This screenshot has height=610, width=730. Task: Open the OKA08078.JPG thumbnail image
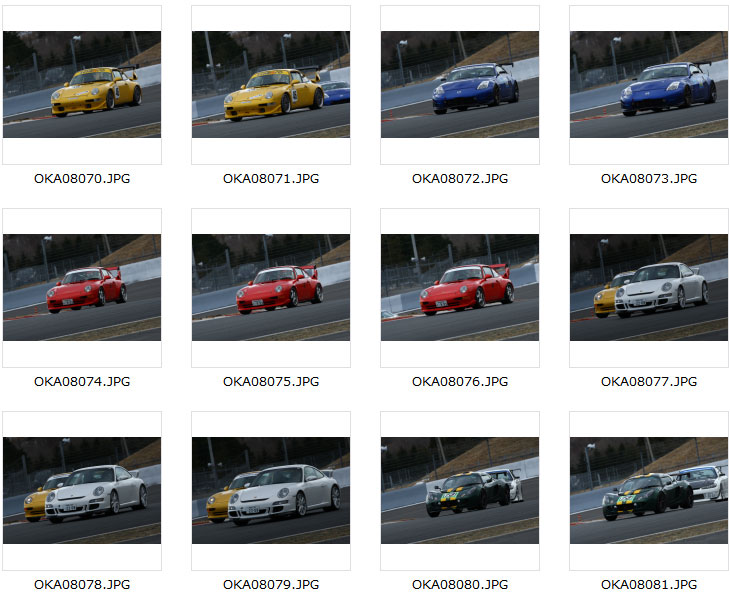point(82,490)
